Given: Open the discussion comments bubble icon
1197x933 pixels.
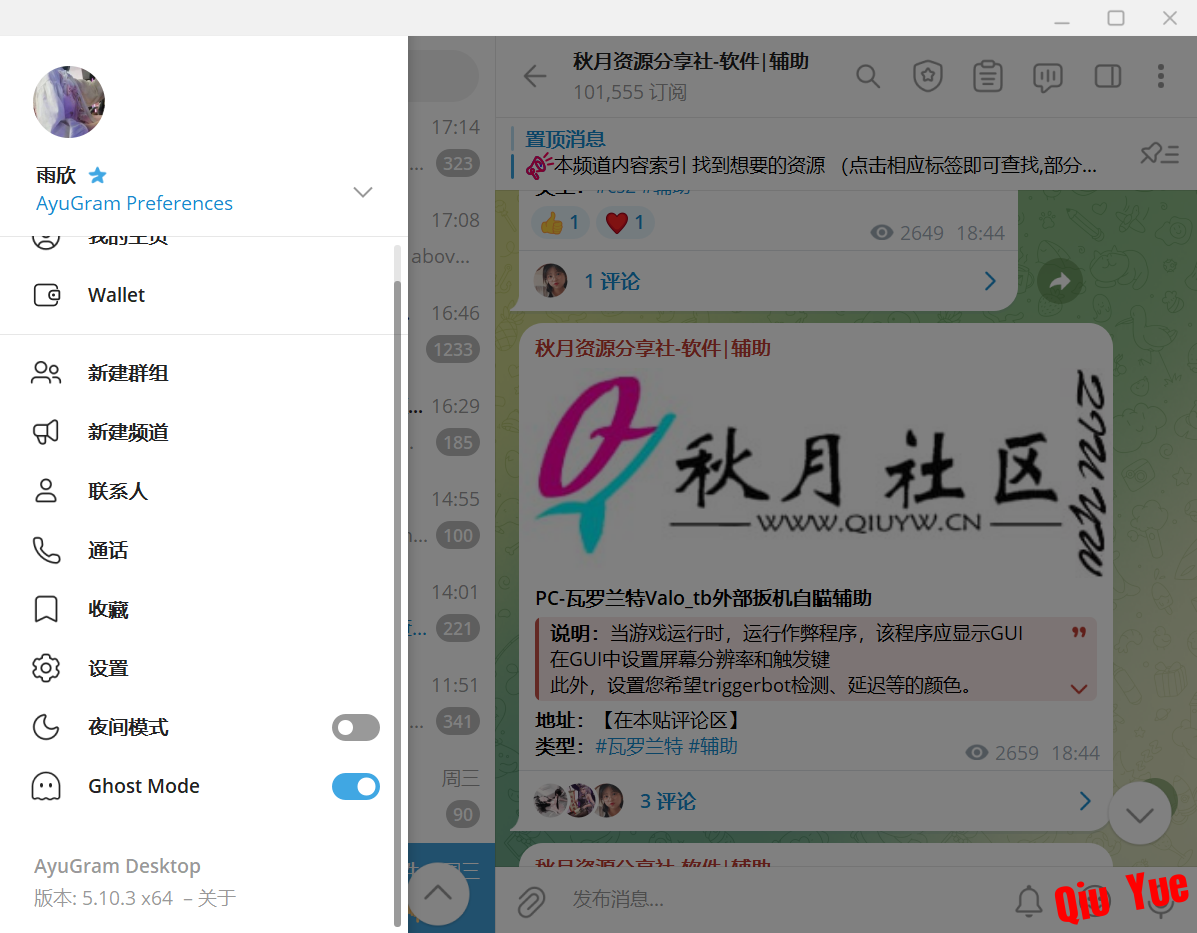Looking at the screenshot, I should coord(1047,76).
